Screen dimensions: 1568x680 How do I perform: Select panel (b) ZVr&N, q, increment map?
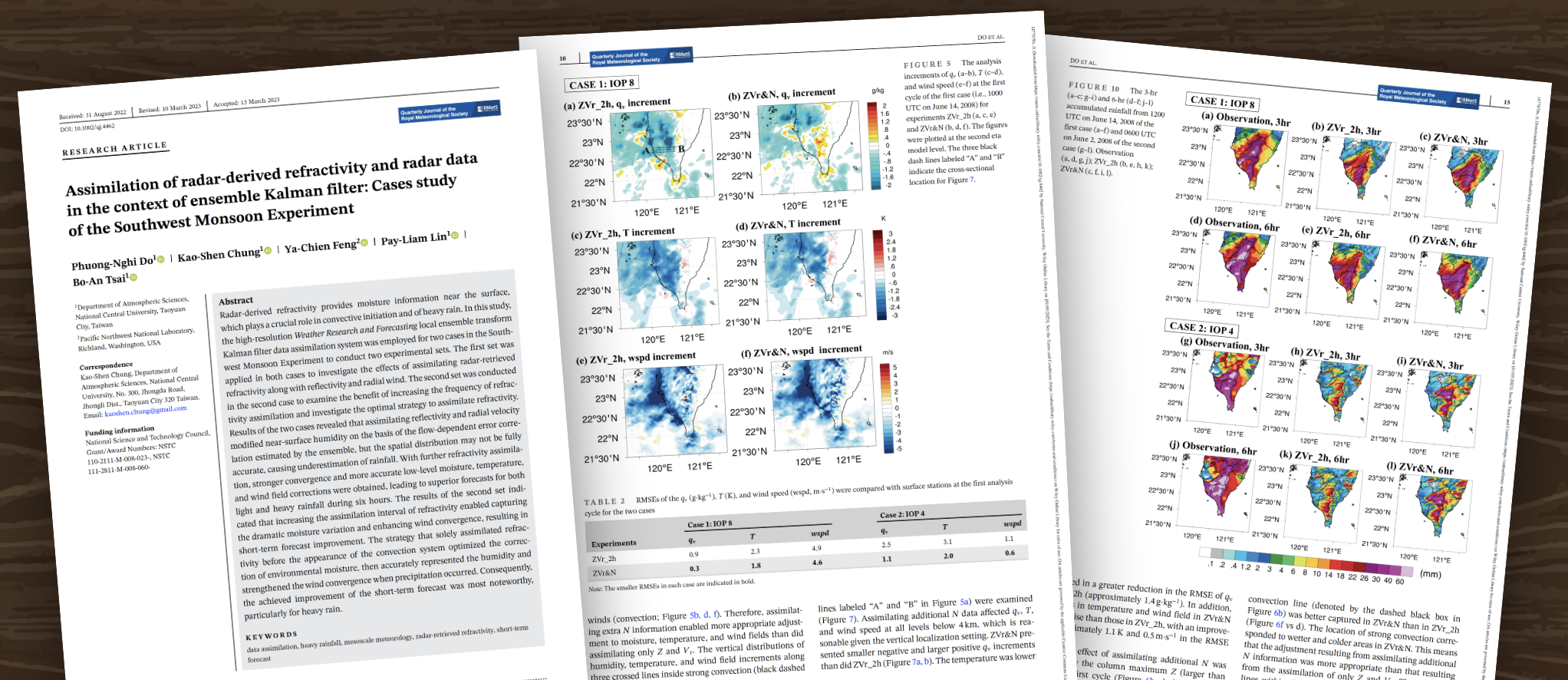[x=809, y=148]
